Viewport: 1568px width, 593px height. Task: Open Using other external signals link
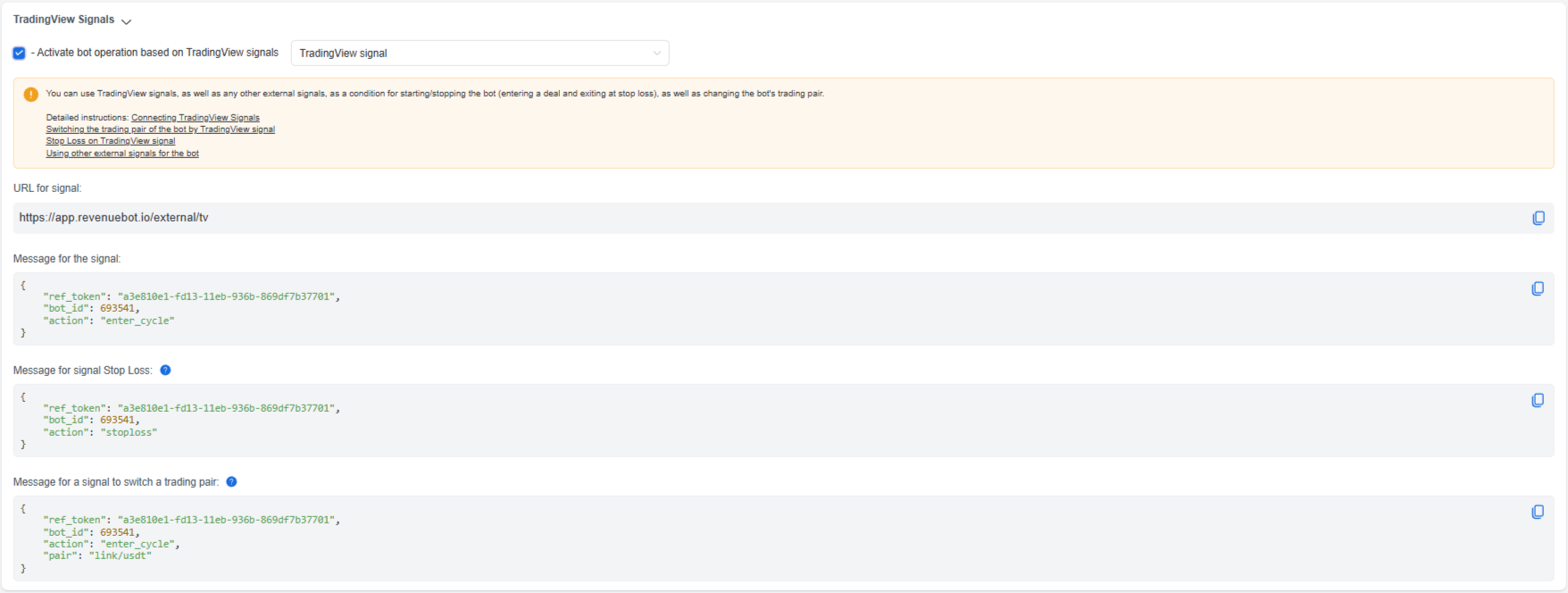coord(122,154)
